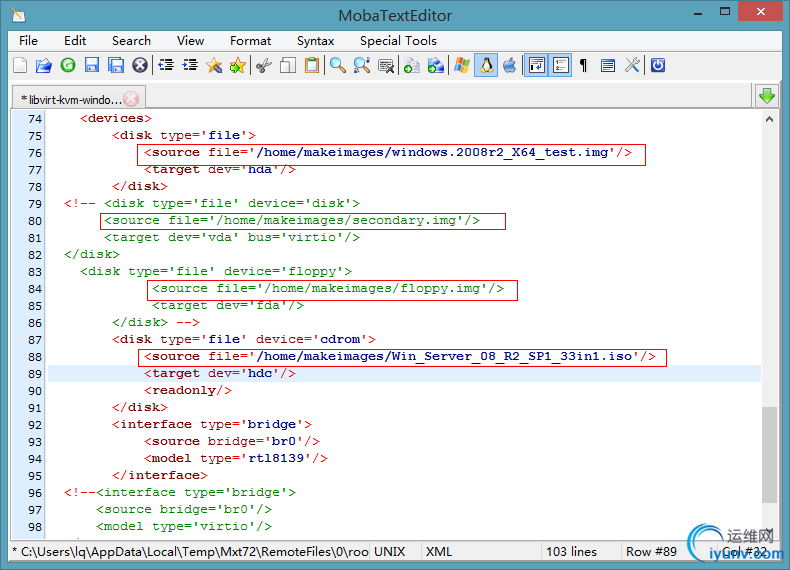790x570 pixels.
Task: Click the file path in the status bar
Action: click(190, 552)
